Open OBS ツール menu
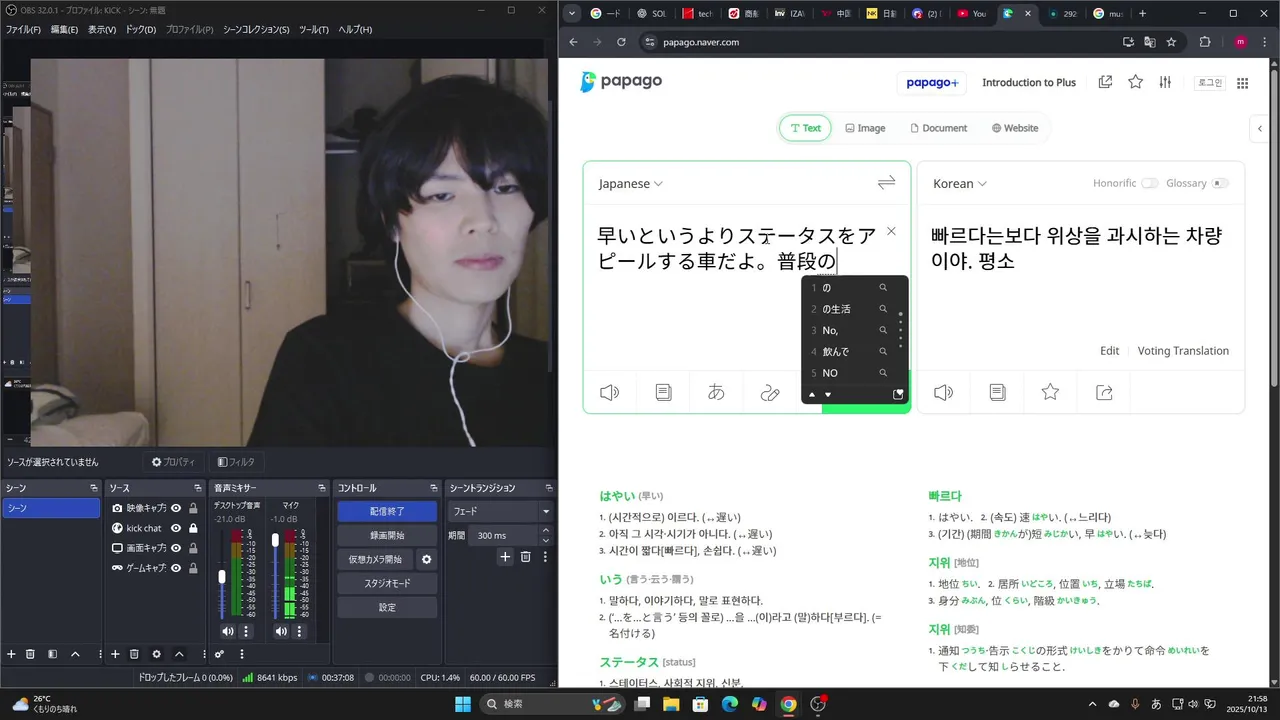 (x=313, y=30)
